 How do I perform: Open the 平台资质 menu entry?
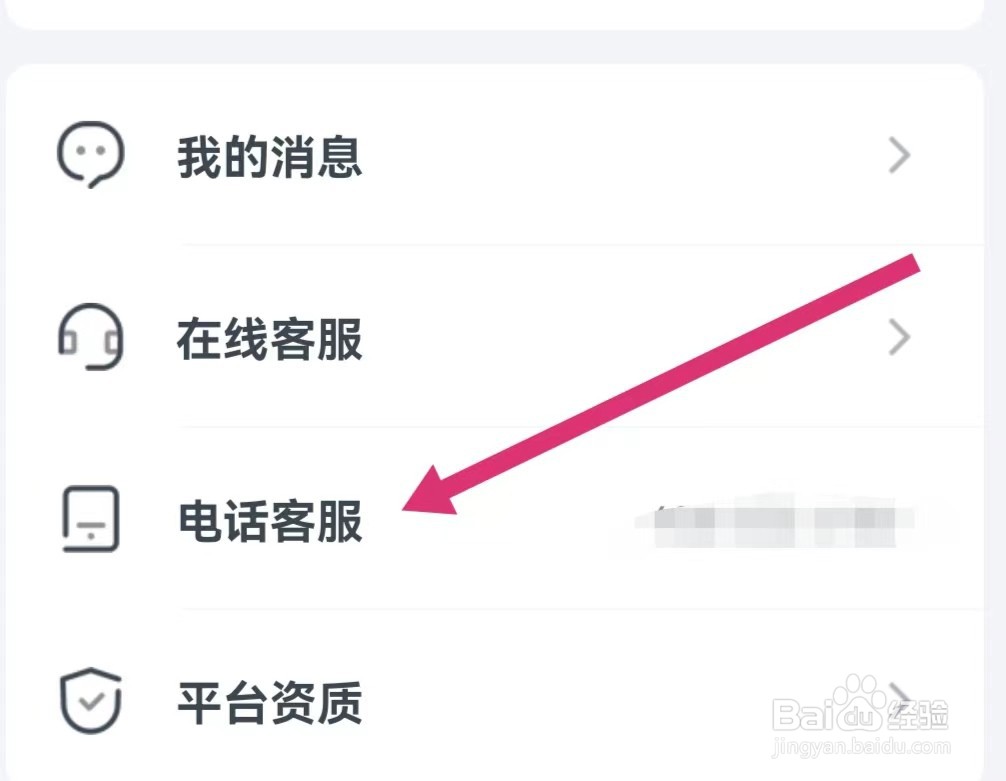point(270,704)
